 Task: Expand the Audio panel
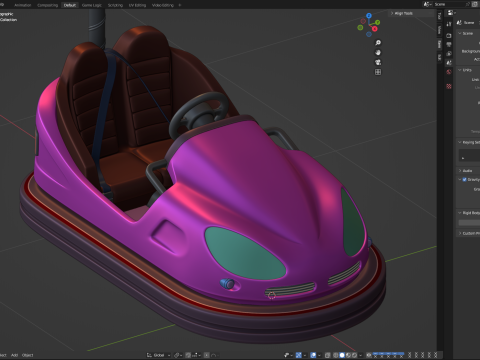point(460,171)
